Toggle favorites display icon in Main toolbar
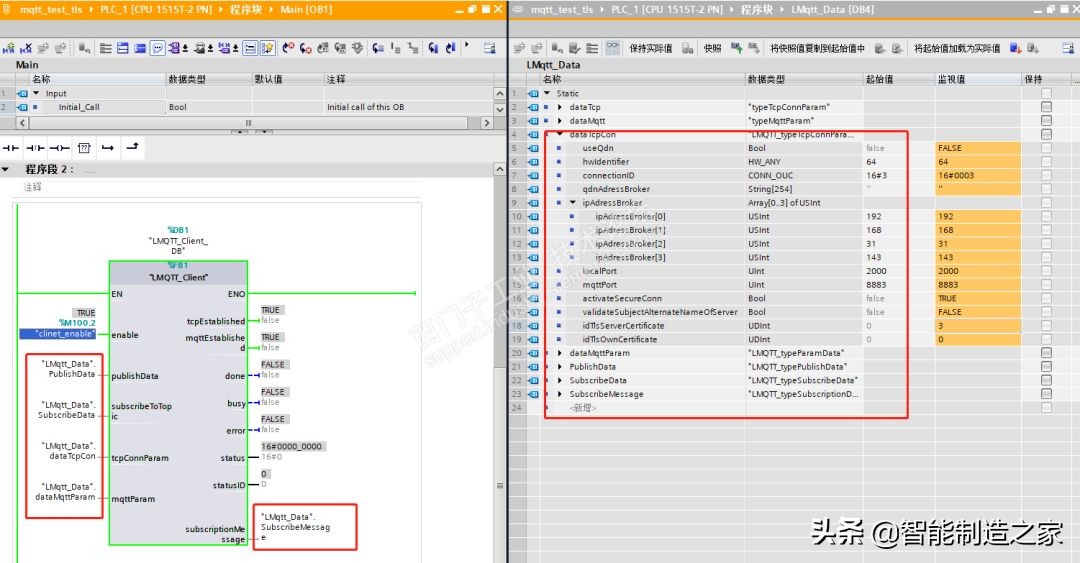This screenshot has height=563, width=1080. (267, 48)
